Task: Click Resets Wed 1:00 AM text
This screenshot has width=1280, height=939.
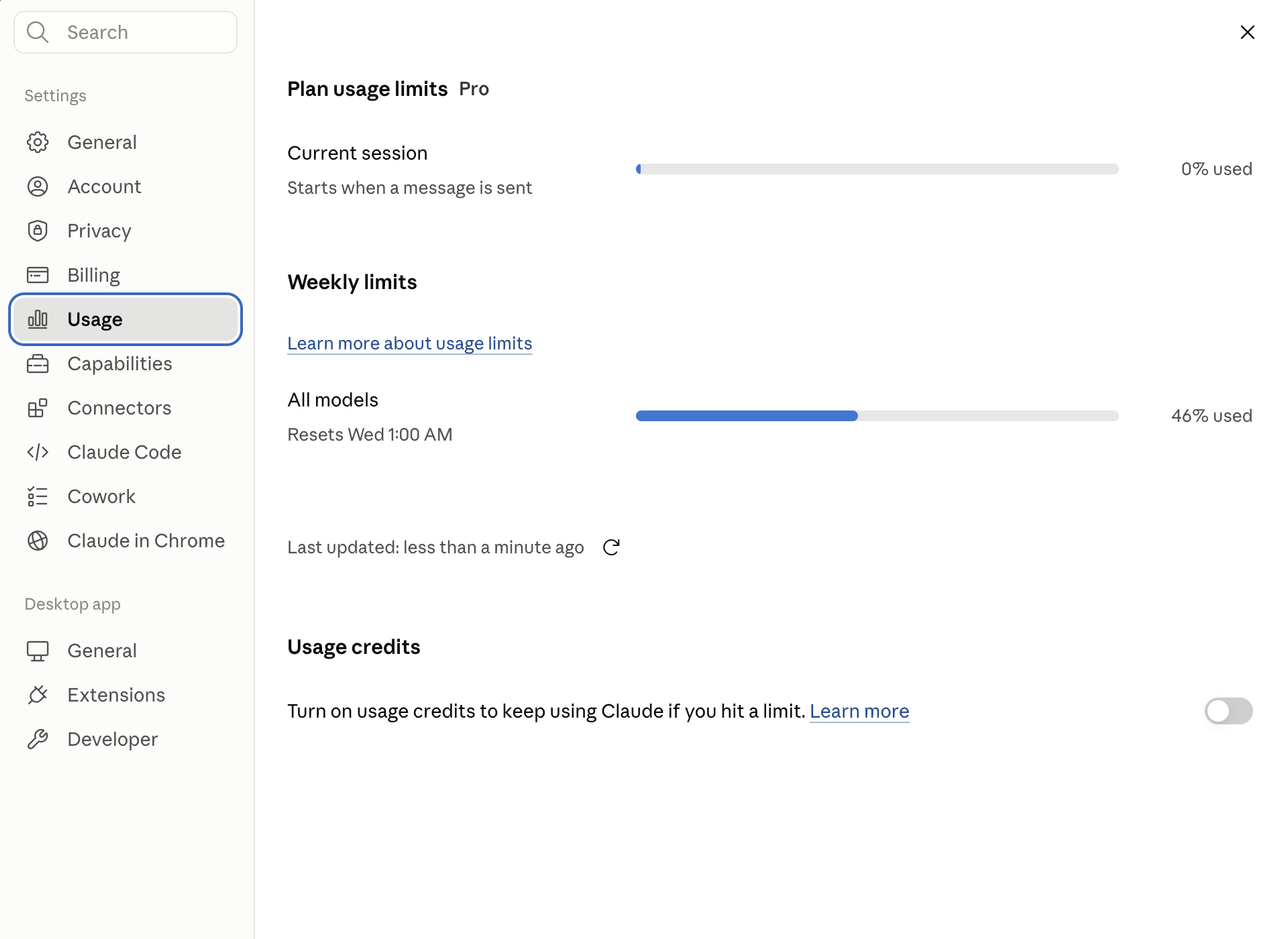Action: click(370, 434)
